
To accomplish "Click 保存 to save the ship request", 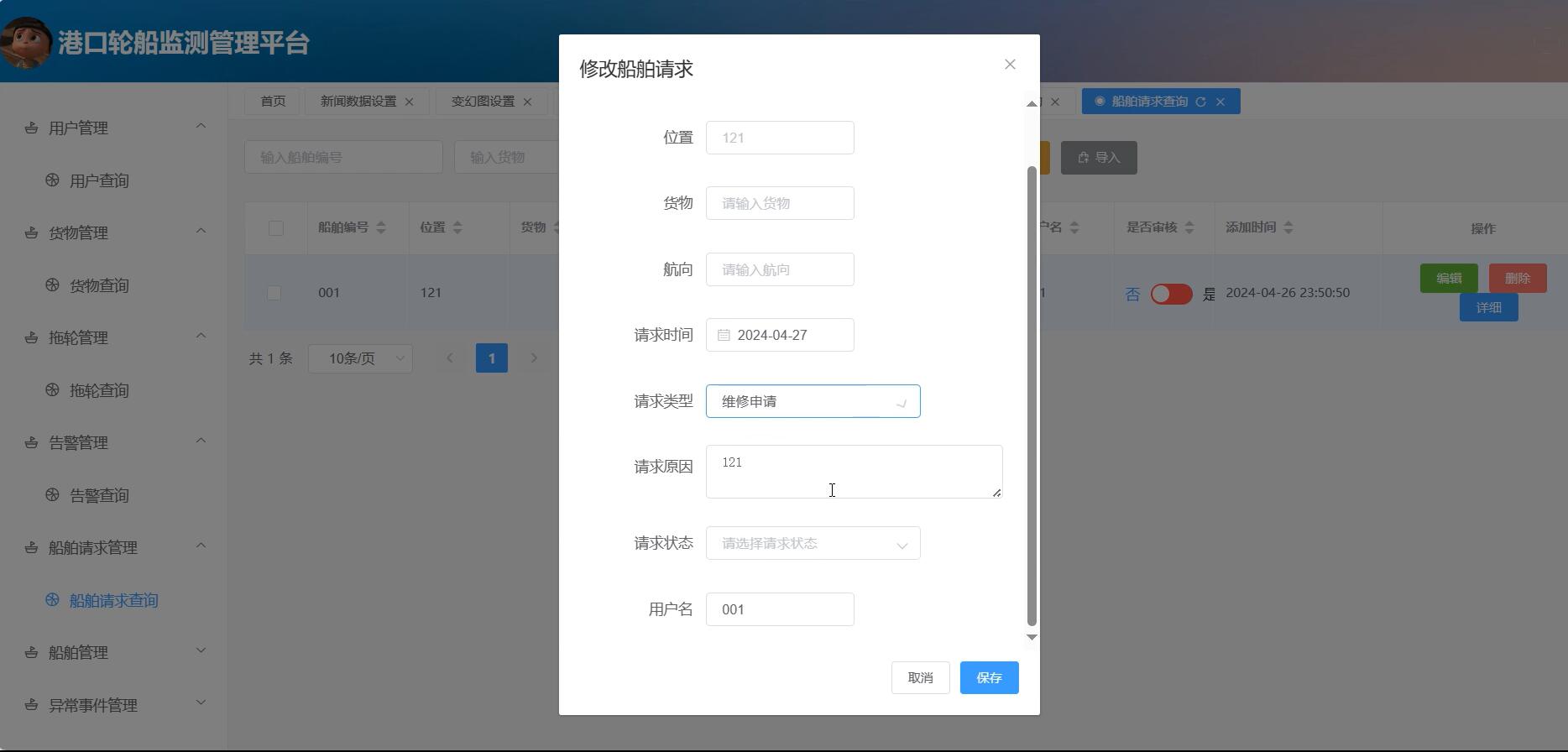I will 989,677.
